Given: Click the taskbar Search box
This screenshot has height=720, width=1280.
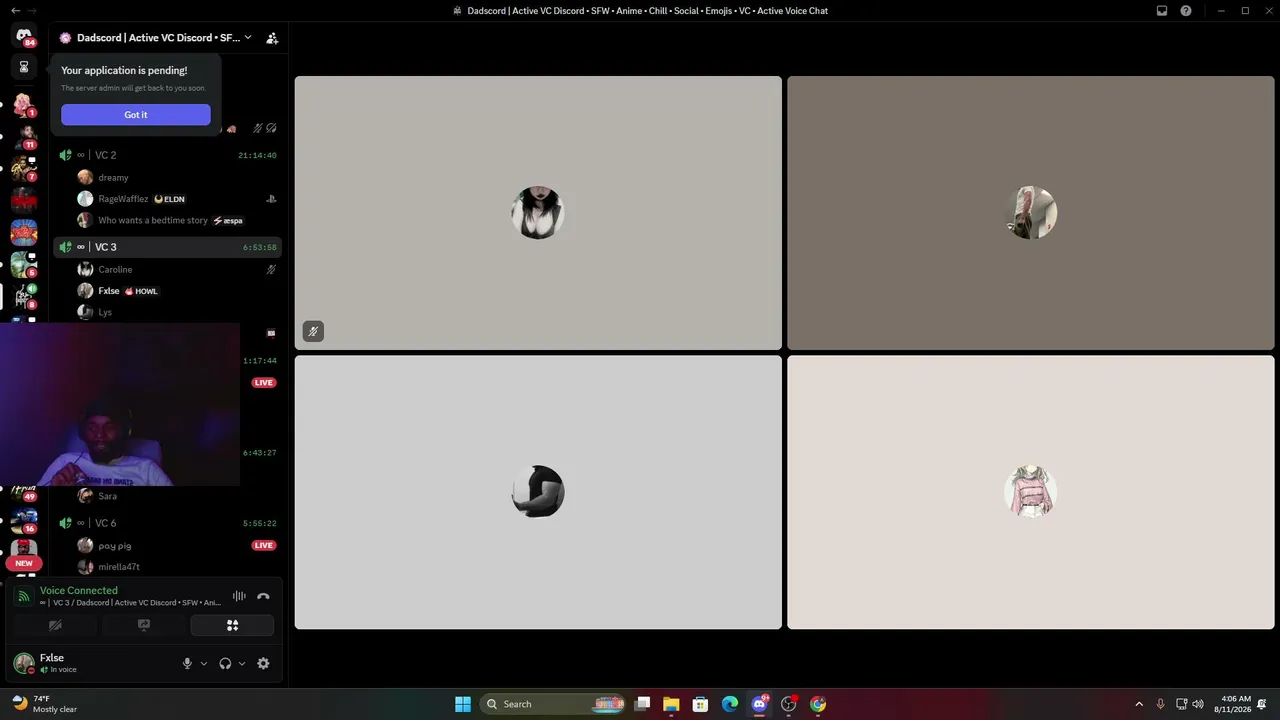Looking at the screenshot, I should [554, 704].
